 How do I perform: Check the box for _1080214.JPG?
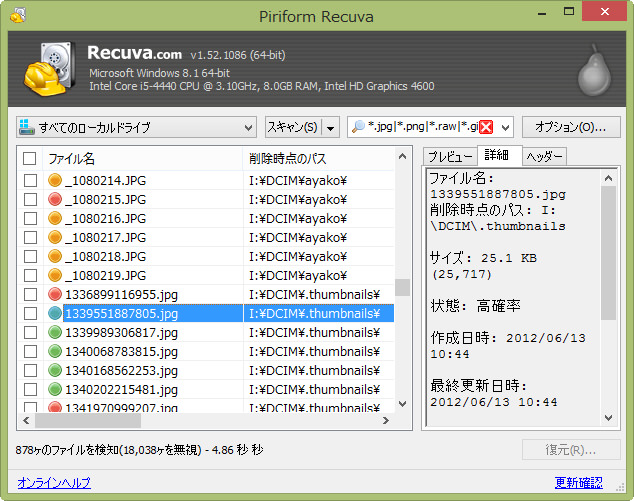pyautogui.click(x=30, y=180)
